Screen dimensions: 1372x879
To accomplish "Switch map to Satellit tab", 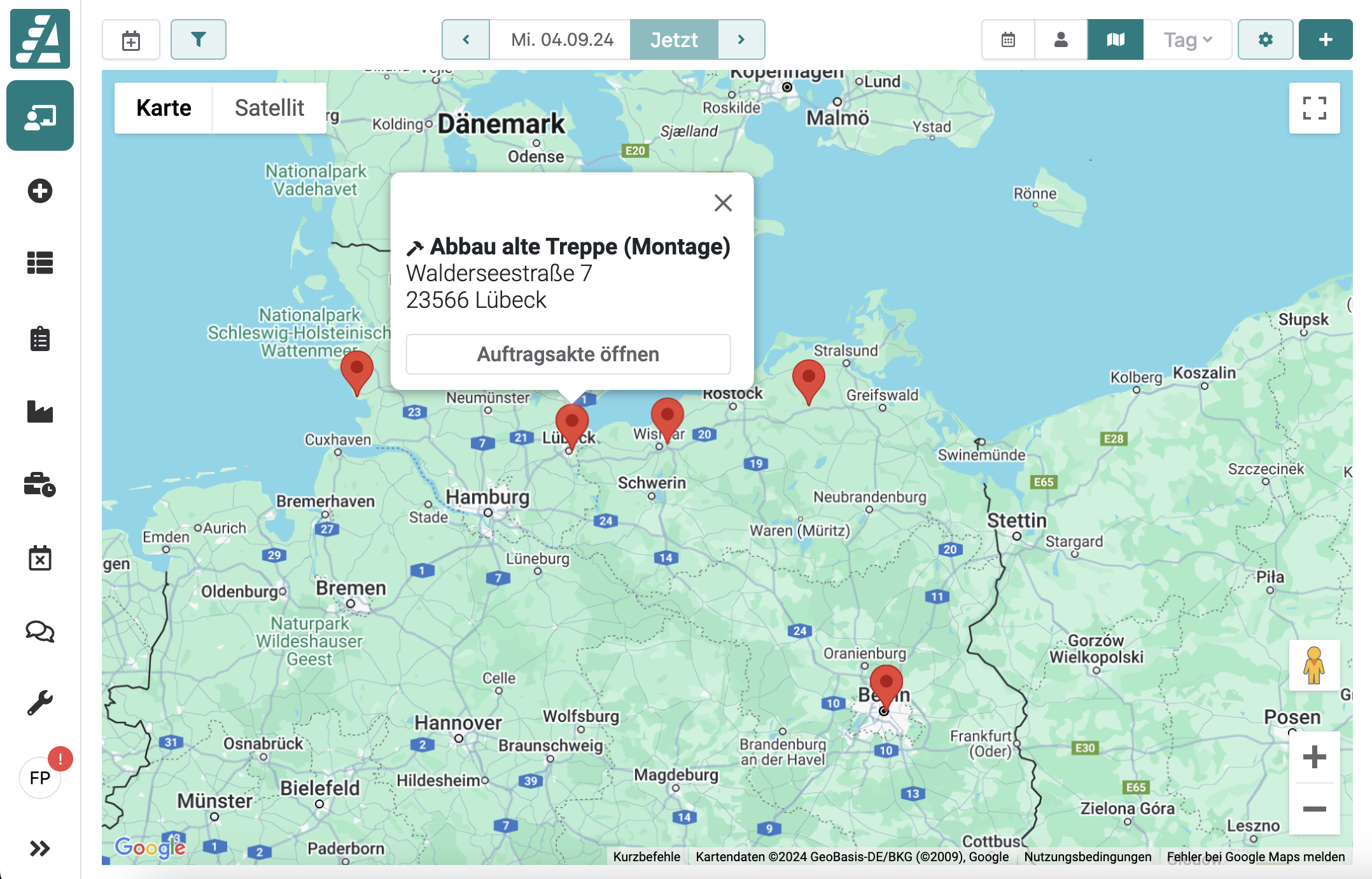I will coord(269,107).
